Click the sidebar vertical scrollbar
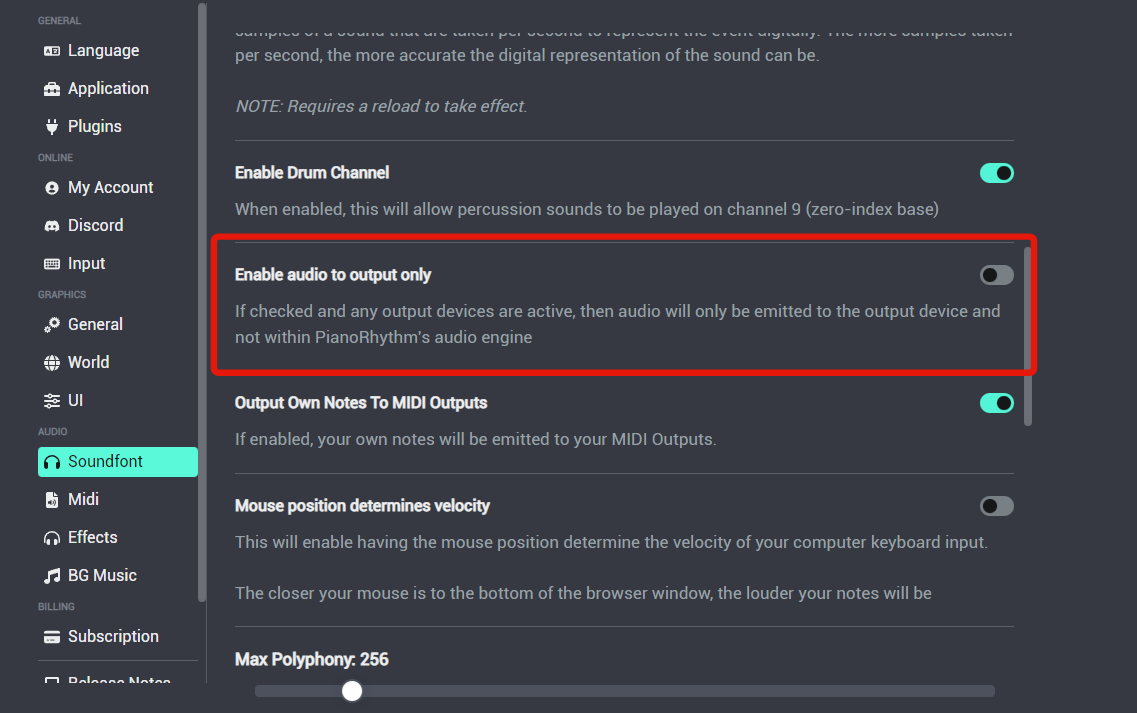Screen dimensions: 1137x713 coord(202,302)
